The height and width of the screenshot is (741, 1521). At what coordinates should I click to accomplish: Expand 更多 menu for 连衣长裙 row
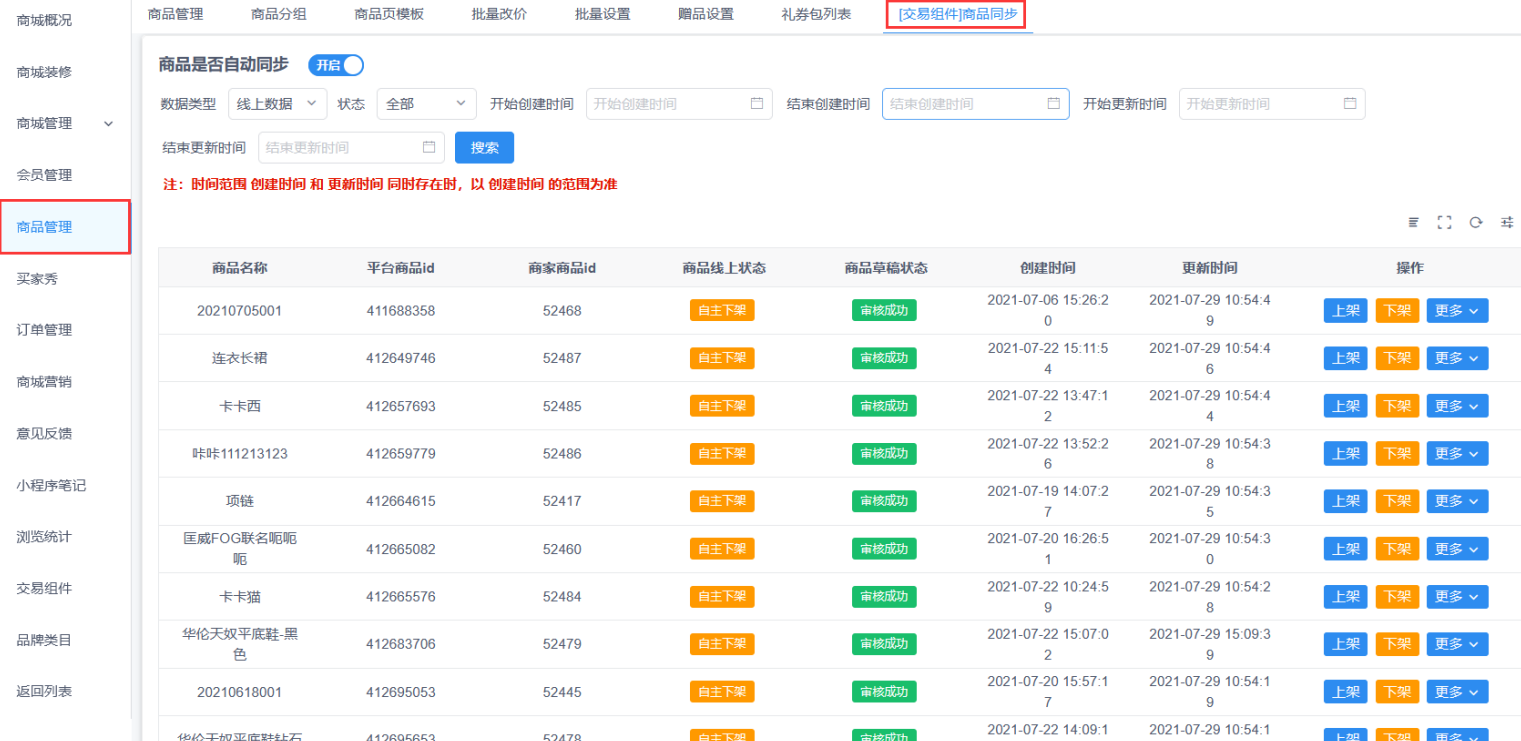click(1456, 358)
